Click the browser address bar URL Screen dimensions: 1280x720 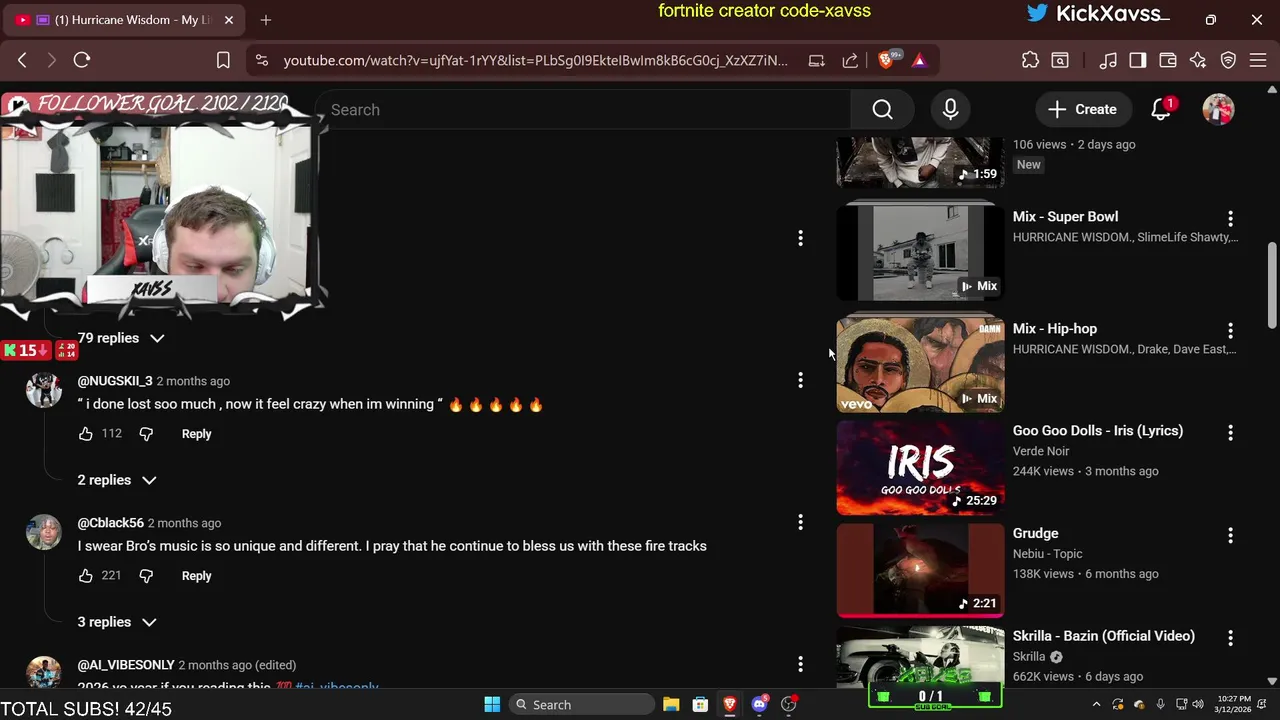click(535, 60)
